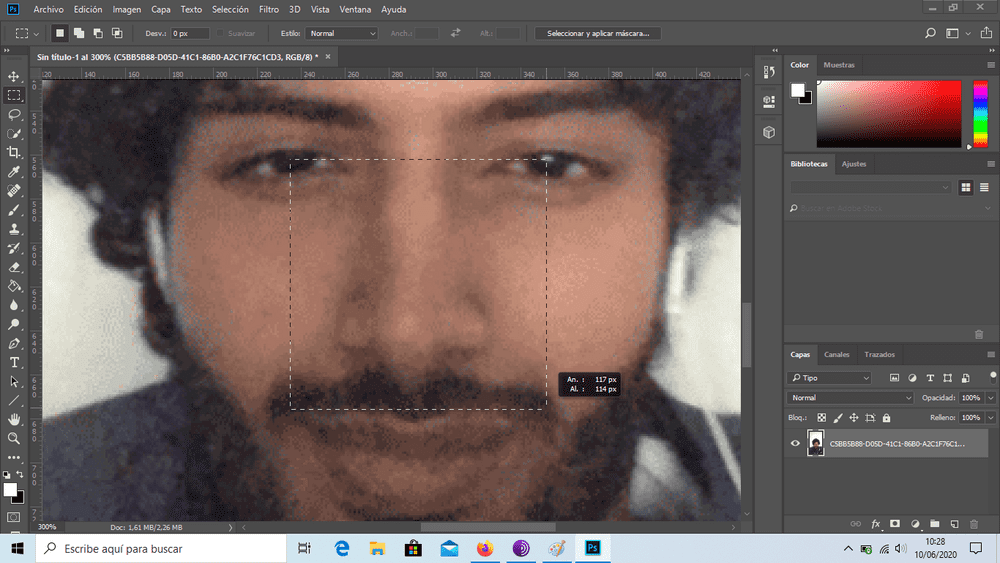Select the Eyedropper tool
This screenshot has height=563, width=1000.
pyautogui.click(x=13, y=172)
